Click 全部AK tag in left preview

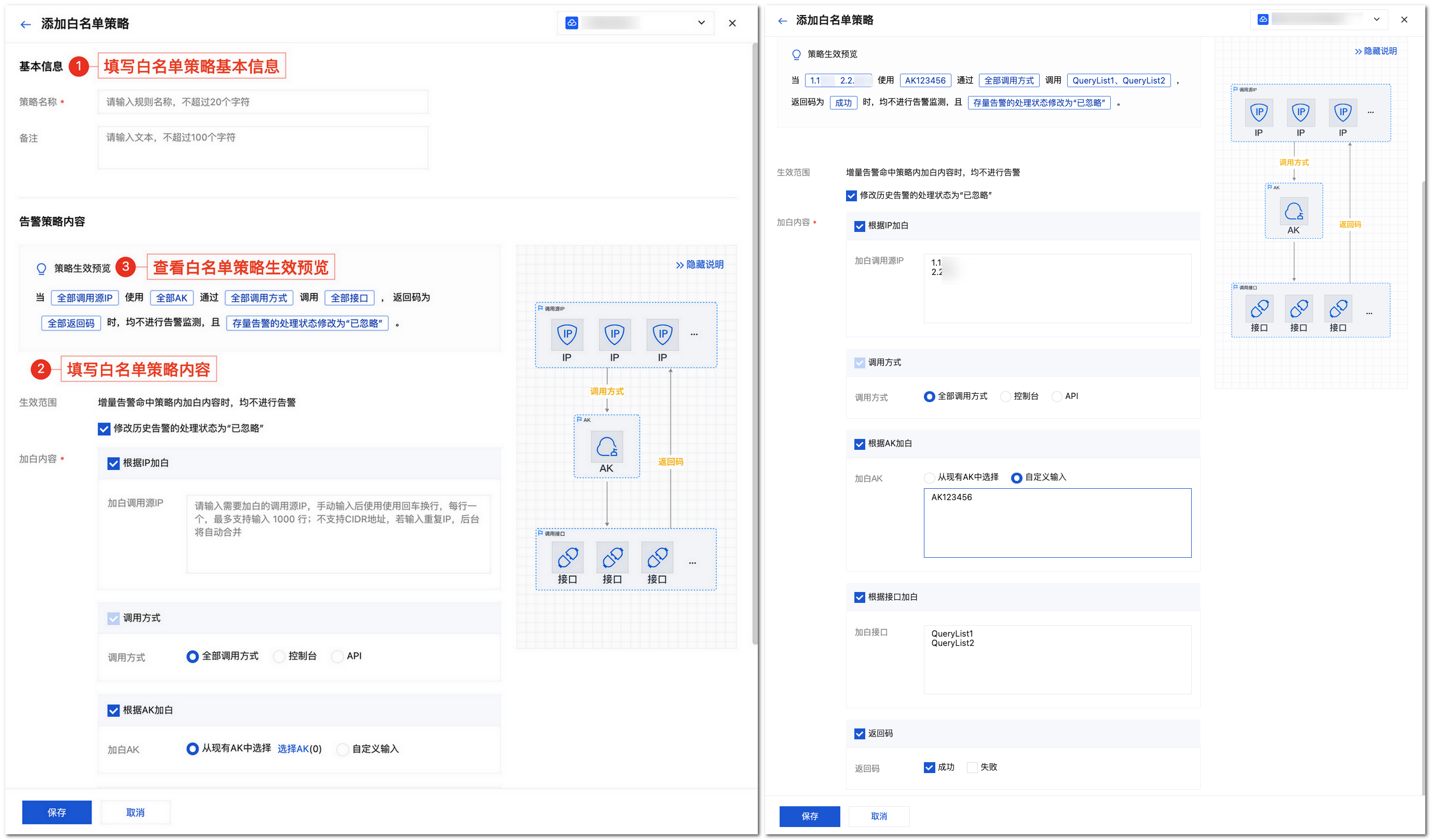coord(171,298)
